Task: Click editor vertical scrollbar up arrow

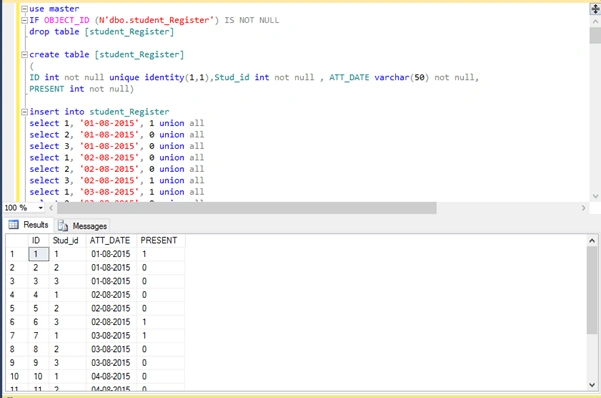Action: click(595, 22)
